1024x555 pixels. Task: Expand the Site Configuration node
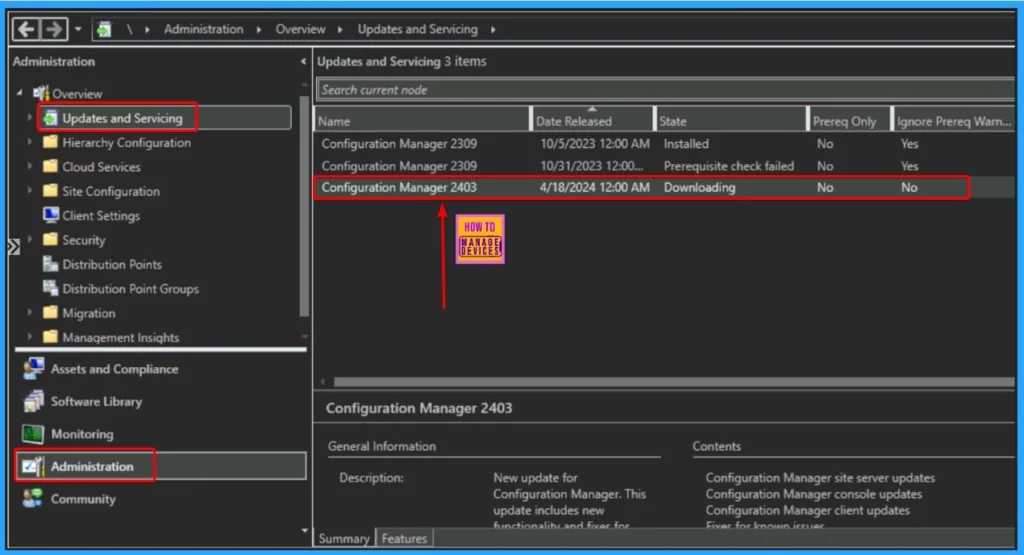[29, 191]
